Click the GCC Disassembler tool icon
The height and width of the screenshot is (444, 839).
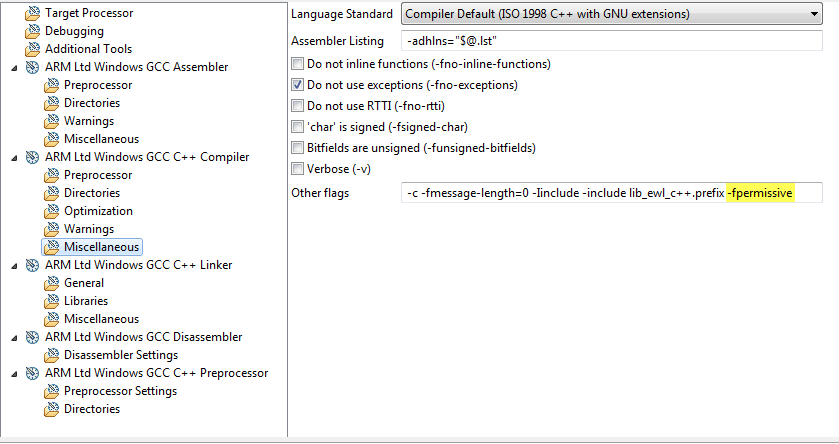click(x=32, y=337)
